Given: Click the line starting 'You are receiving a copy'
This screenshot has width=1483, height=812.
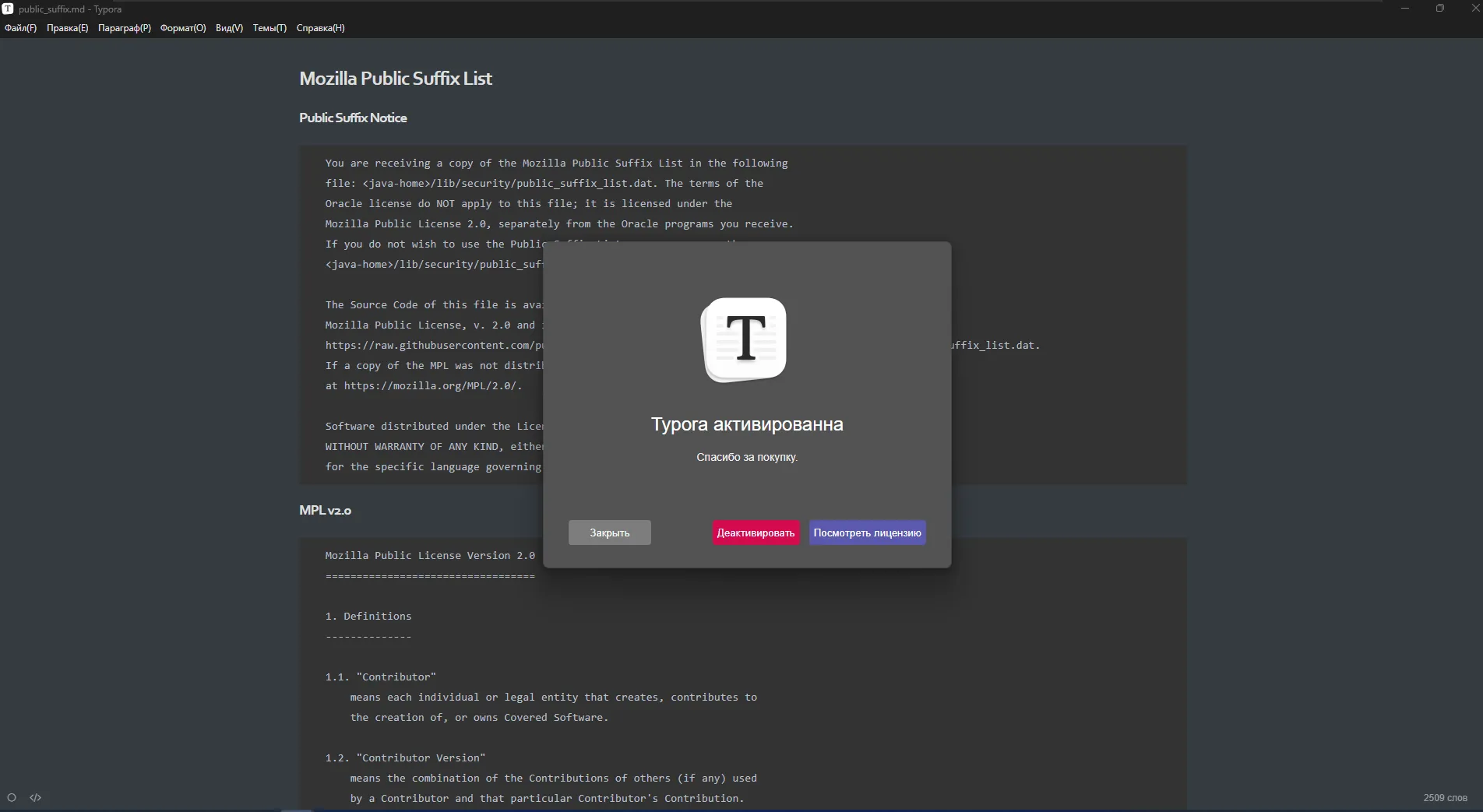Looking at the screenshot, I should pos(556,163).
